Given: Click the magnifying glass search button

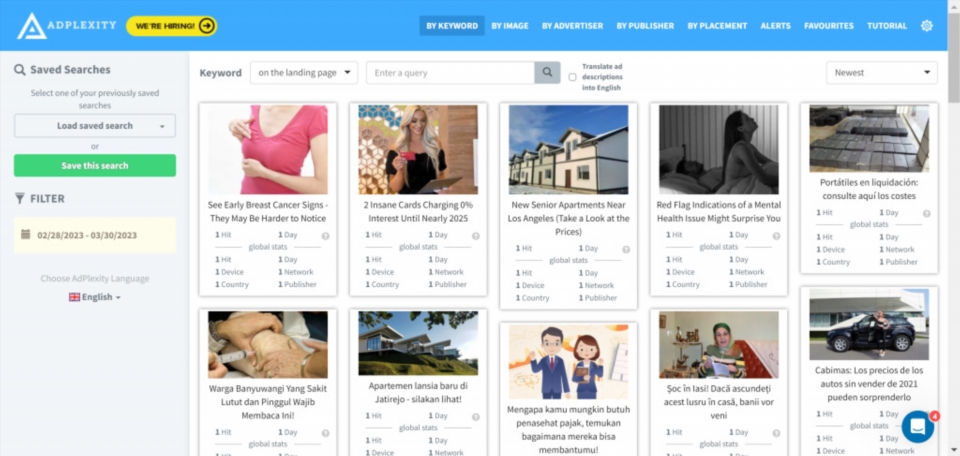Looking at the screenshot, I should (547, 73).
